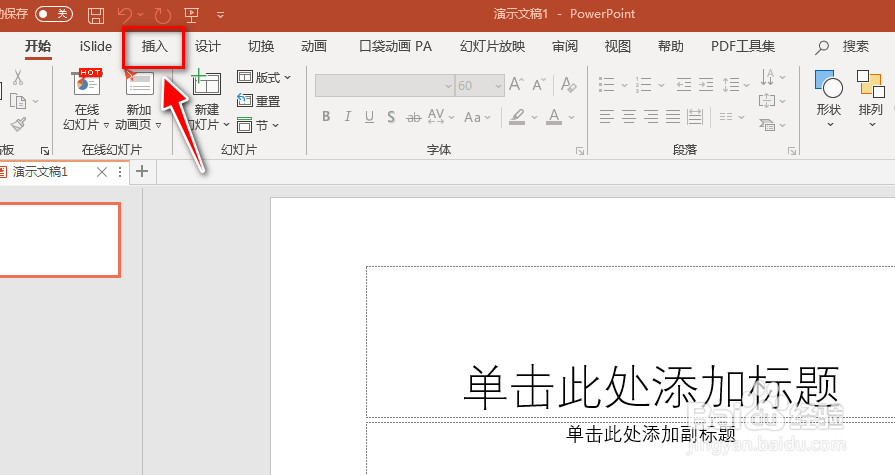Click the Align Text vertical icon
Image resolution: width=895 pixels, height=475 pixels.
pyautogui.click(x=767, y=100)
